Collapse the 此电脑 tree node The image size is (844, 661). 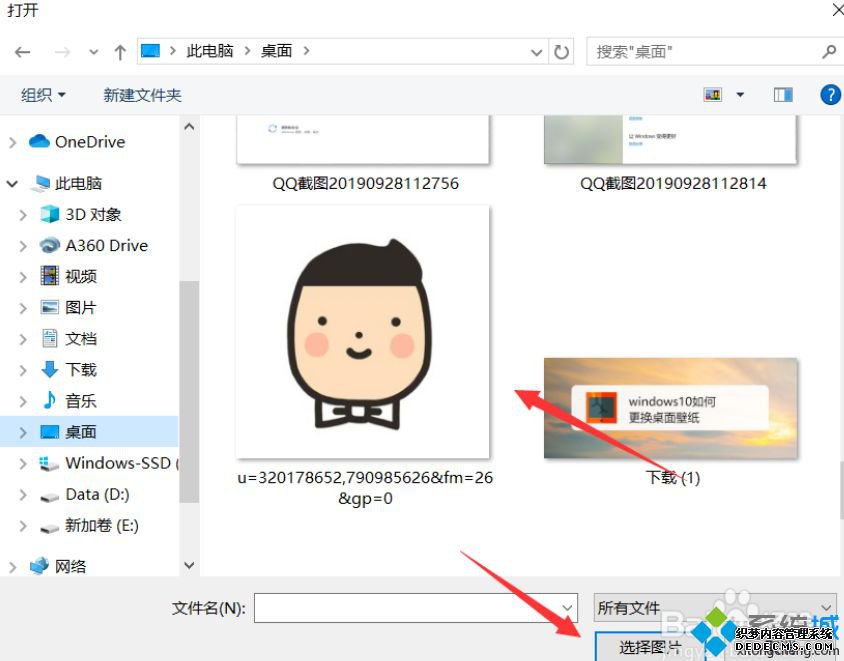pyautogui.click(x=12, y=184)
